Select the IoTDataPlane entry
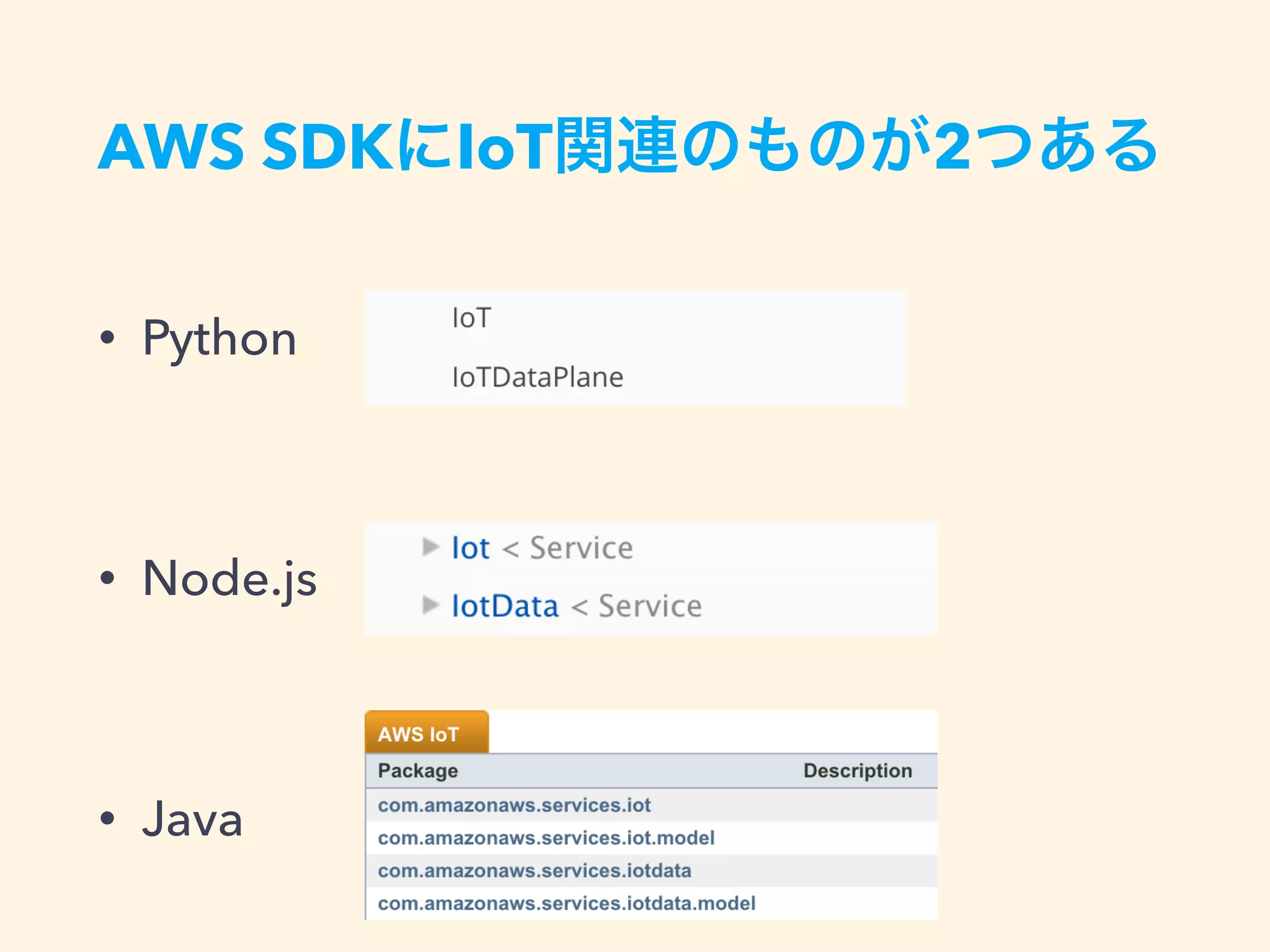The image size is (1270, 952). [x=538, y=377]
